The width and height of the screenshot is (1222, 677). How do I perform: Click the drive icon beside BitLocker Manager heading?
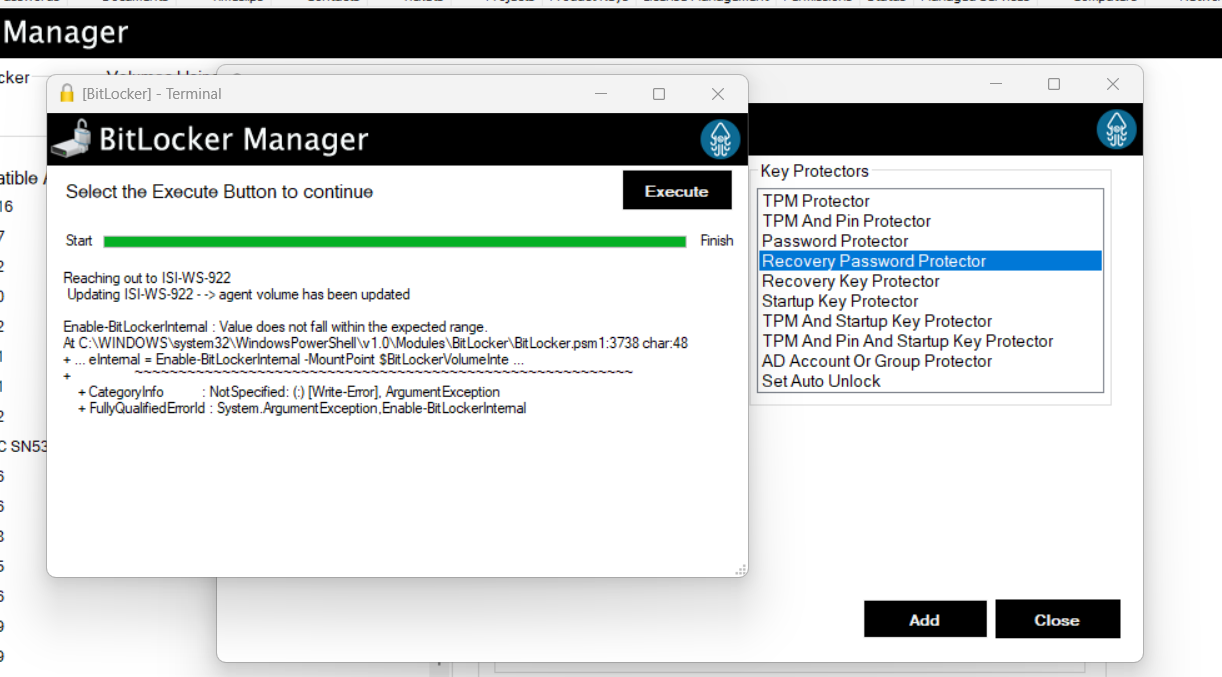tap(72, 138)
